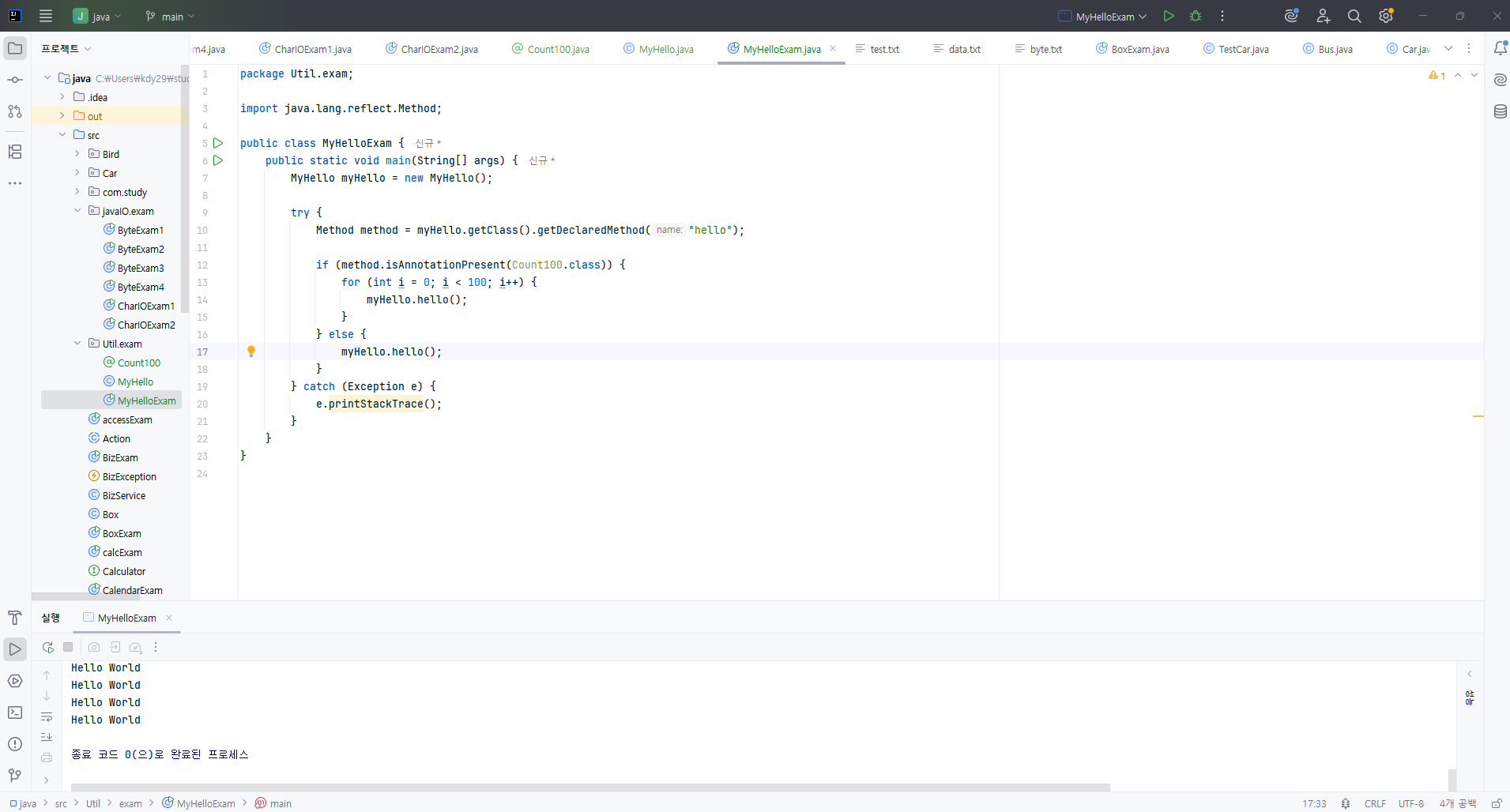Run class from gutter arrow on line 5
Image resolution: width=1510 pixels, height=812 pixels.
coord(219,143)
